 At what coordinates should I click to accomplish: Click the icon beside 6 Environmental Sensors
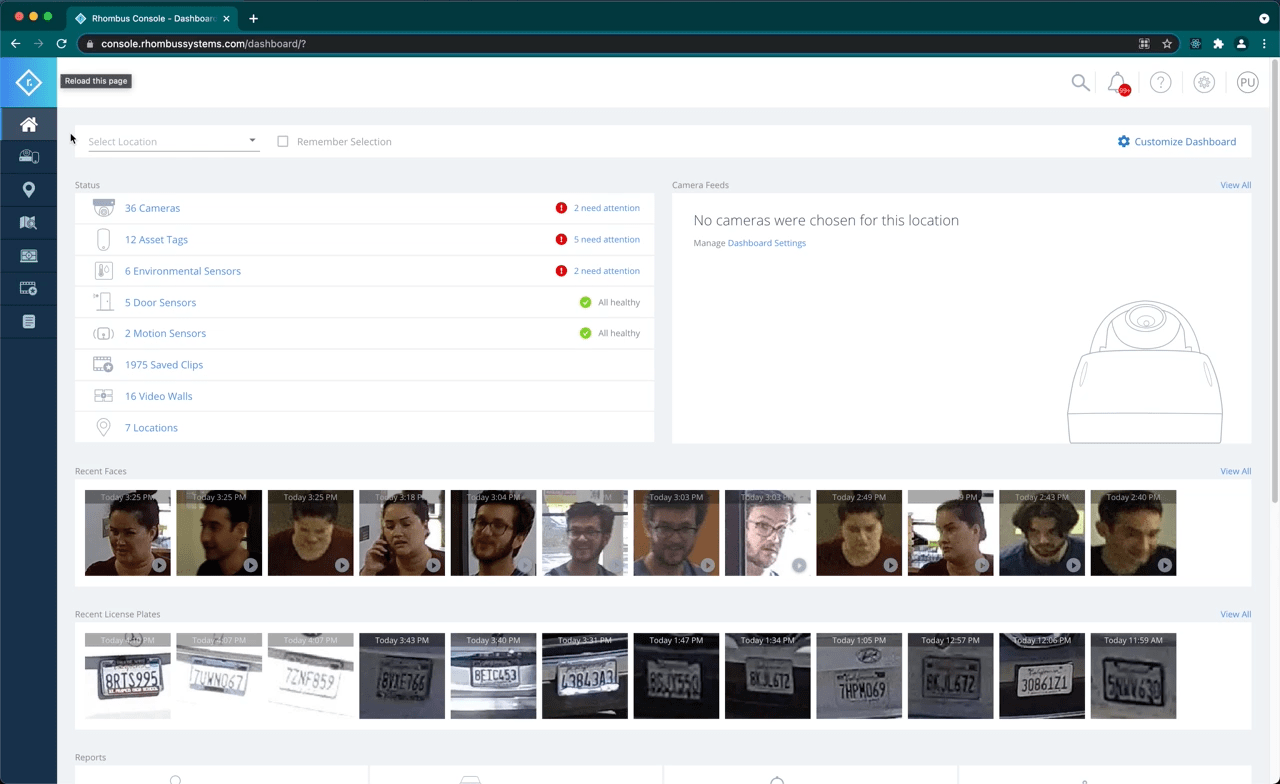pos(103,271)
